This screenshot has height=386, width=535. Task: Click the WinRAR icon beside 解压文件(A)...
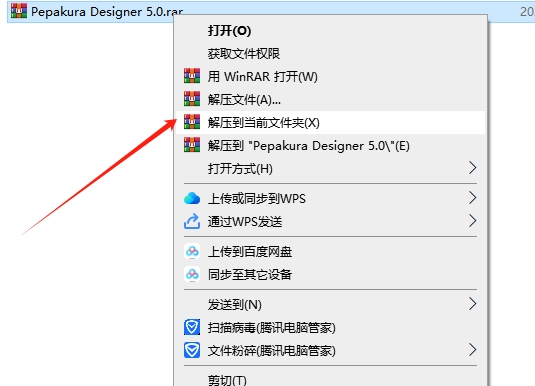[x=192, y=99]
